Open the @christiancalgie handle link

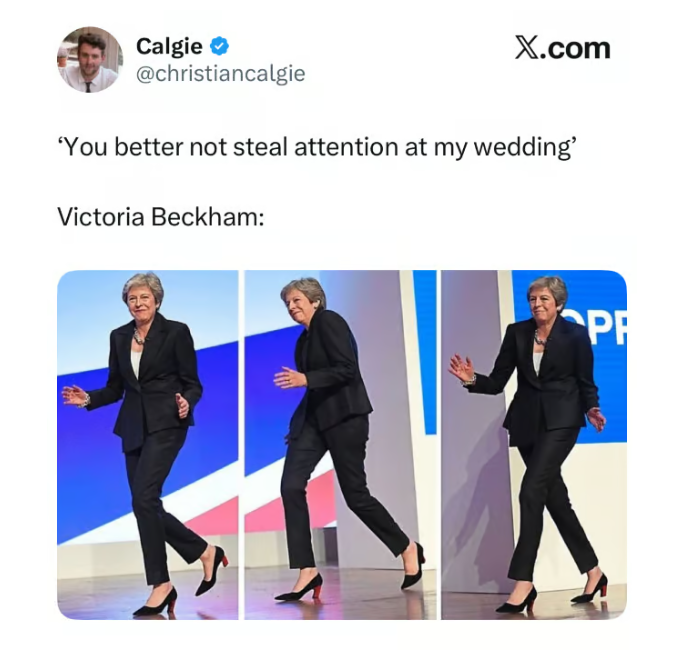(x=221, y=73)
